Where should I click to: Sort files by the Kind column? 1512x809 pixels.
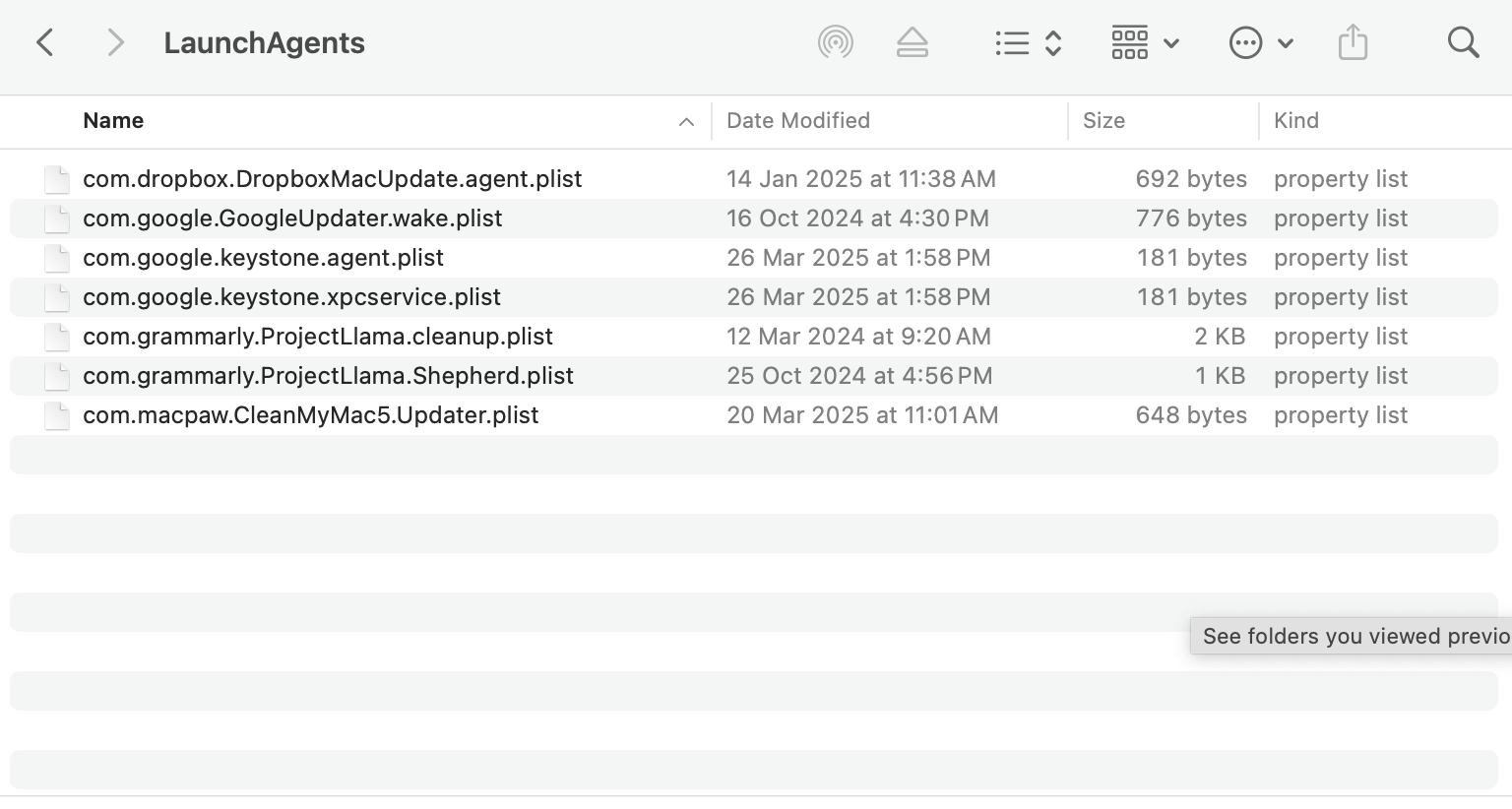point(1295,121)
